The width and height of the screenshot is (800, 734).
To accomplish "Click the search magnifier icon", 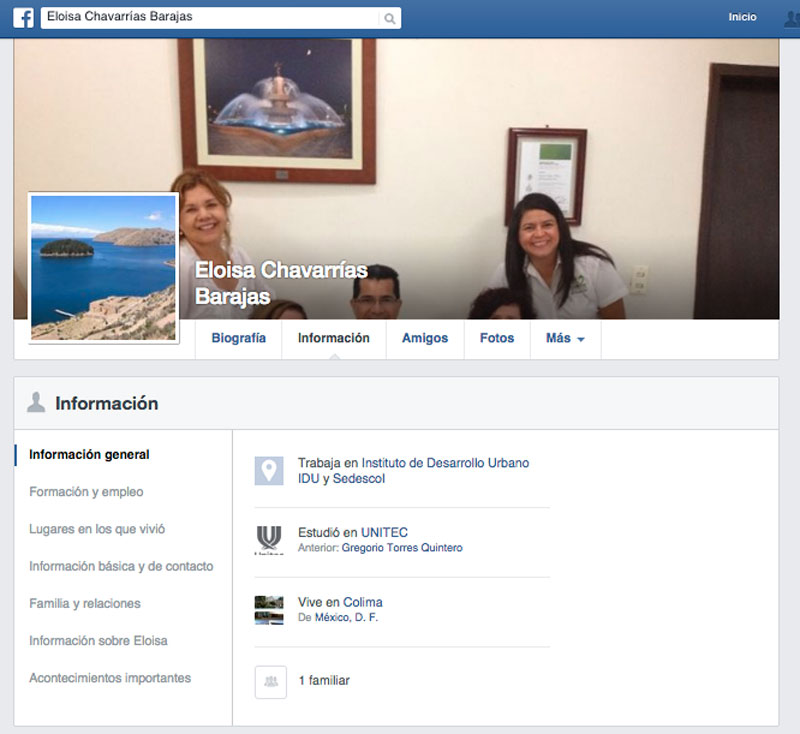I will (390, 19).
